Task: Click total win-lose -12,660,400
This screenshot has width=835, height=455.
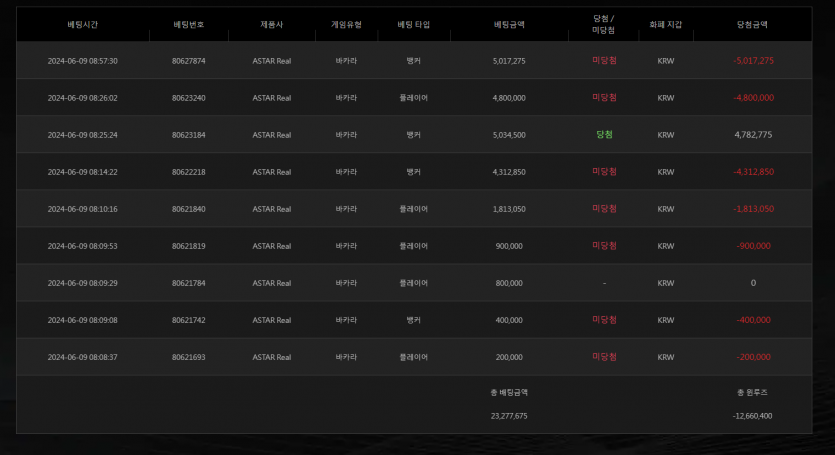Action: pos(752,416)
